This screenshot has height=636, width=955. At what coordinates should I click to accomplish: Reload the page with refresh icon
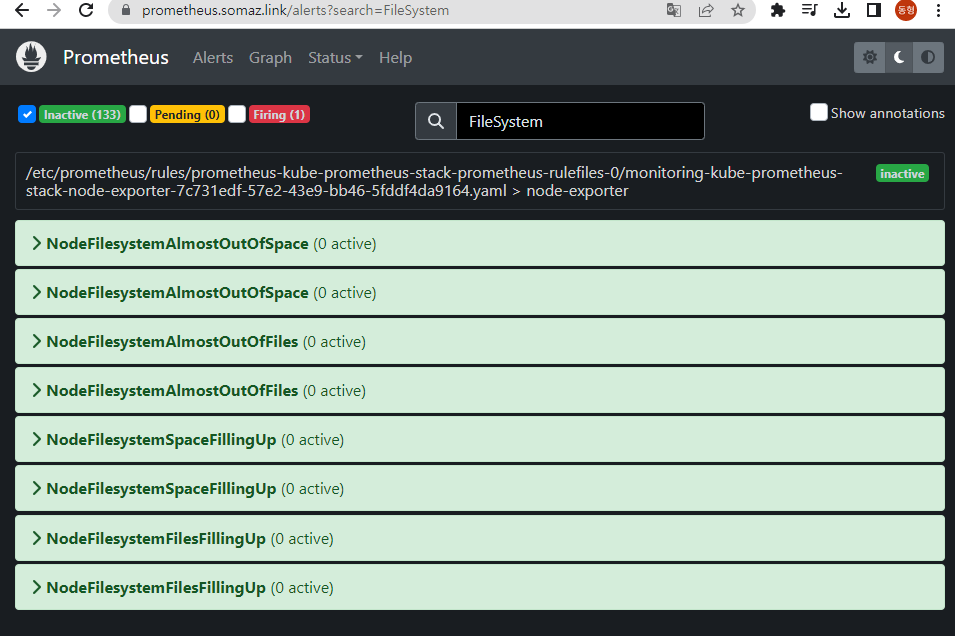click(86, 10)
